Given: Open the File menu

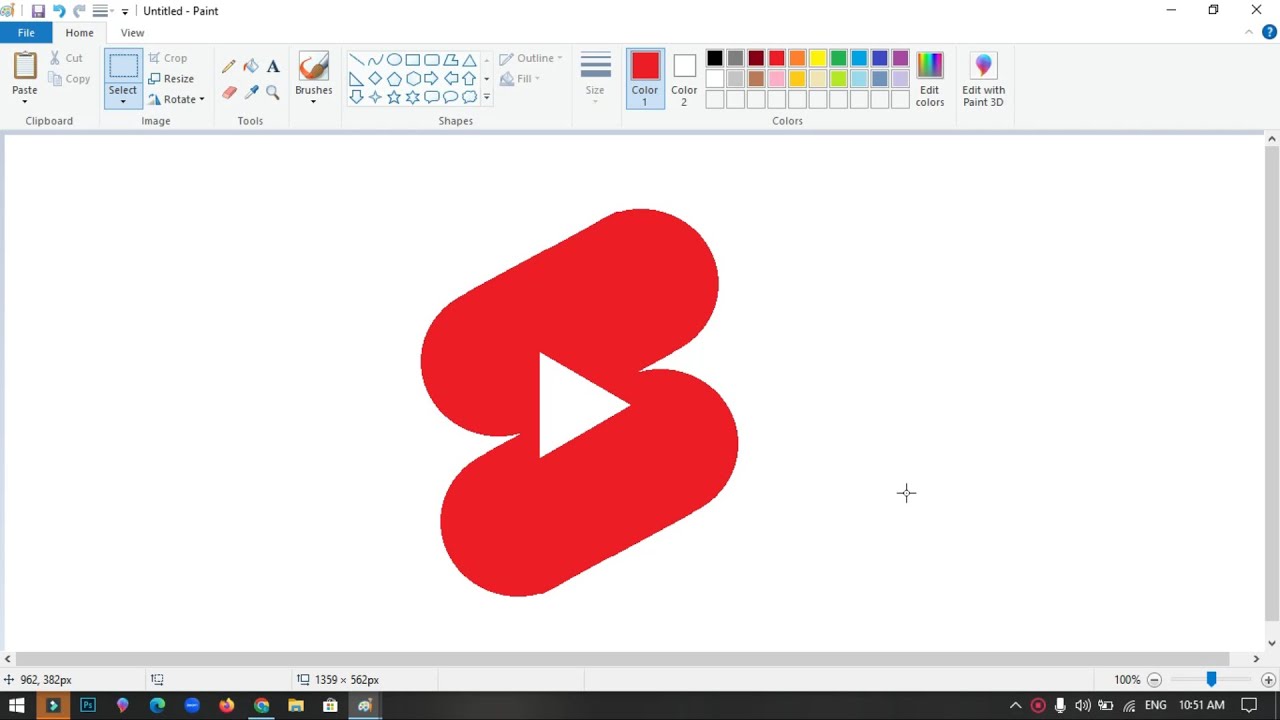Looking at the screenshot, I should 26,33.
